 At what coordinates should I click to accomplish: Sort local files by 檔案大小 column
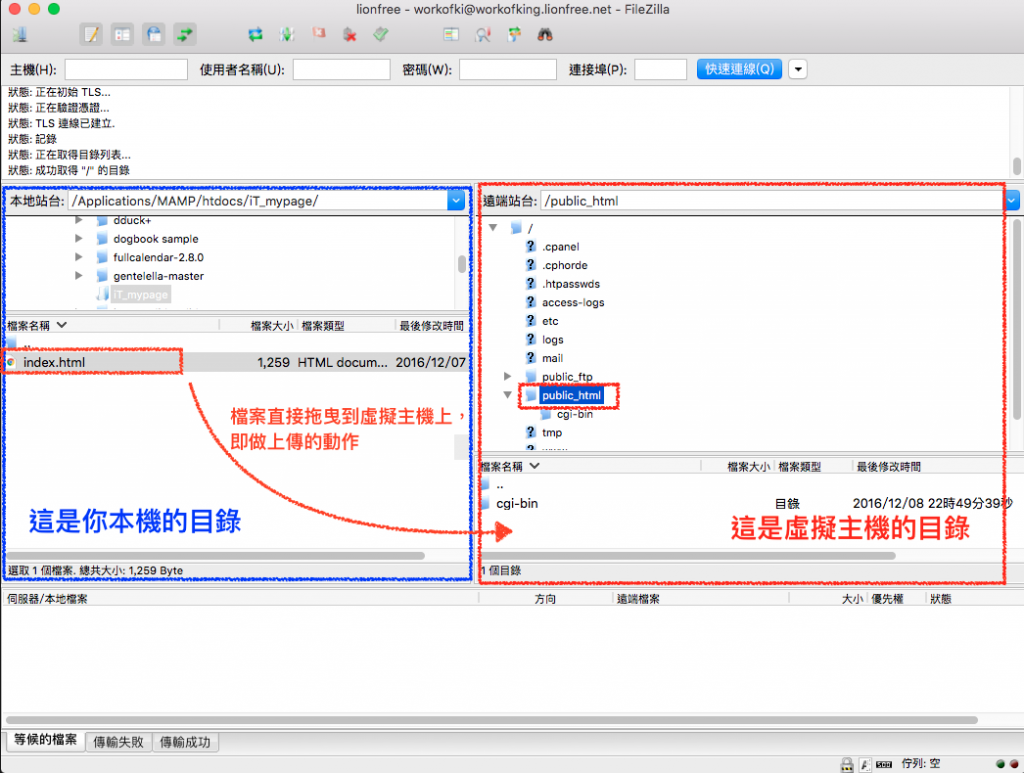(259, 325)
